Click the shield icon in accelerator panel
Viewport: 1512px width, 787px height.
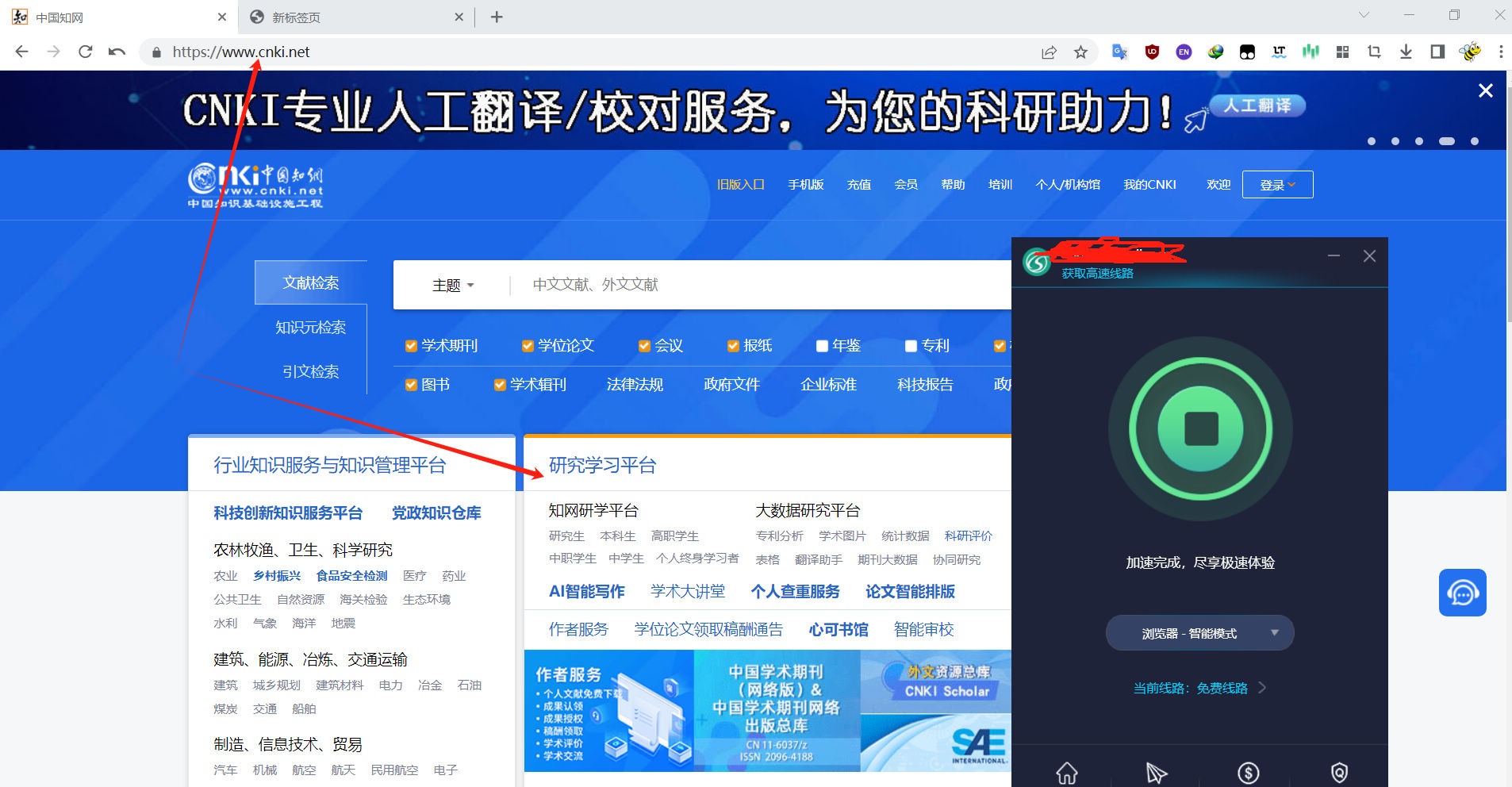point(1339,773)
